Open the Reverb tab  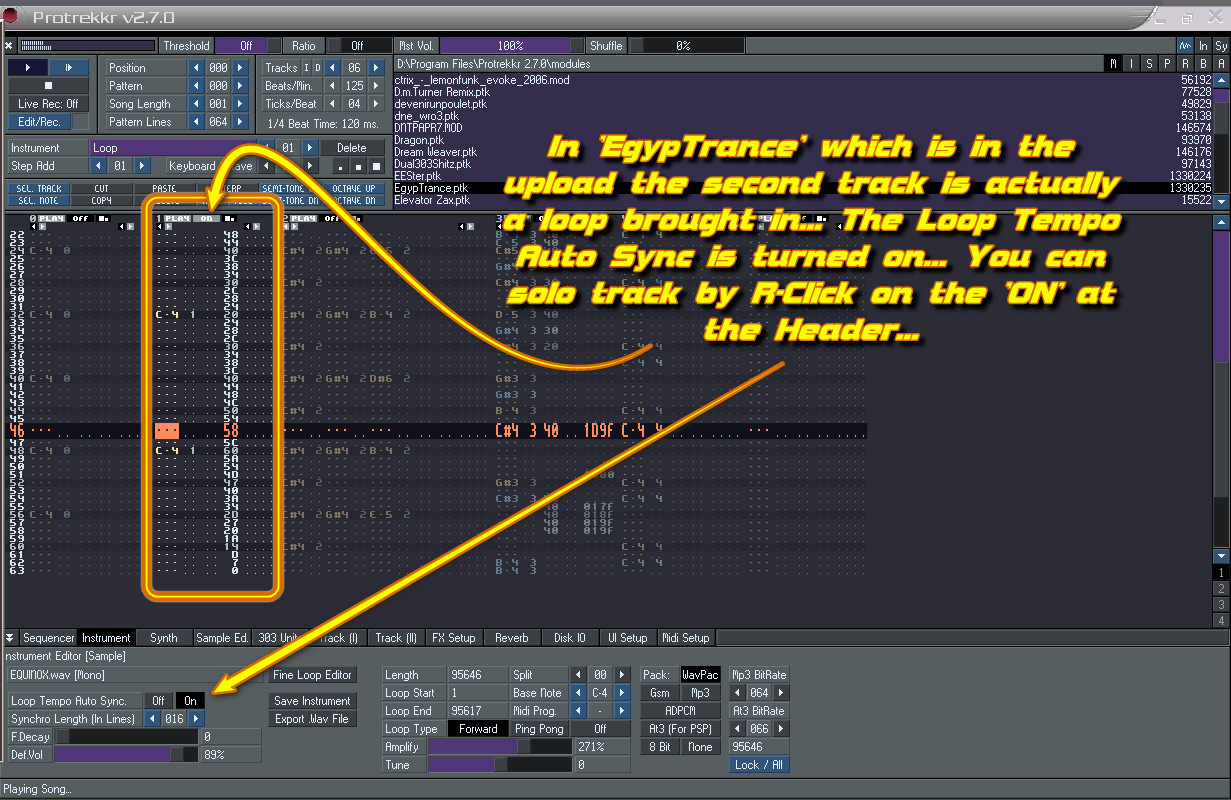(512, 637)
